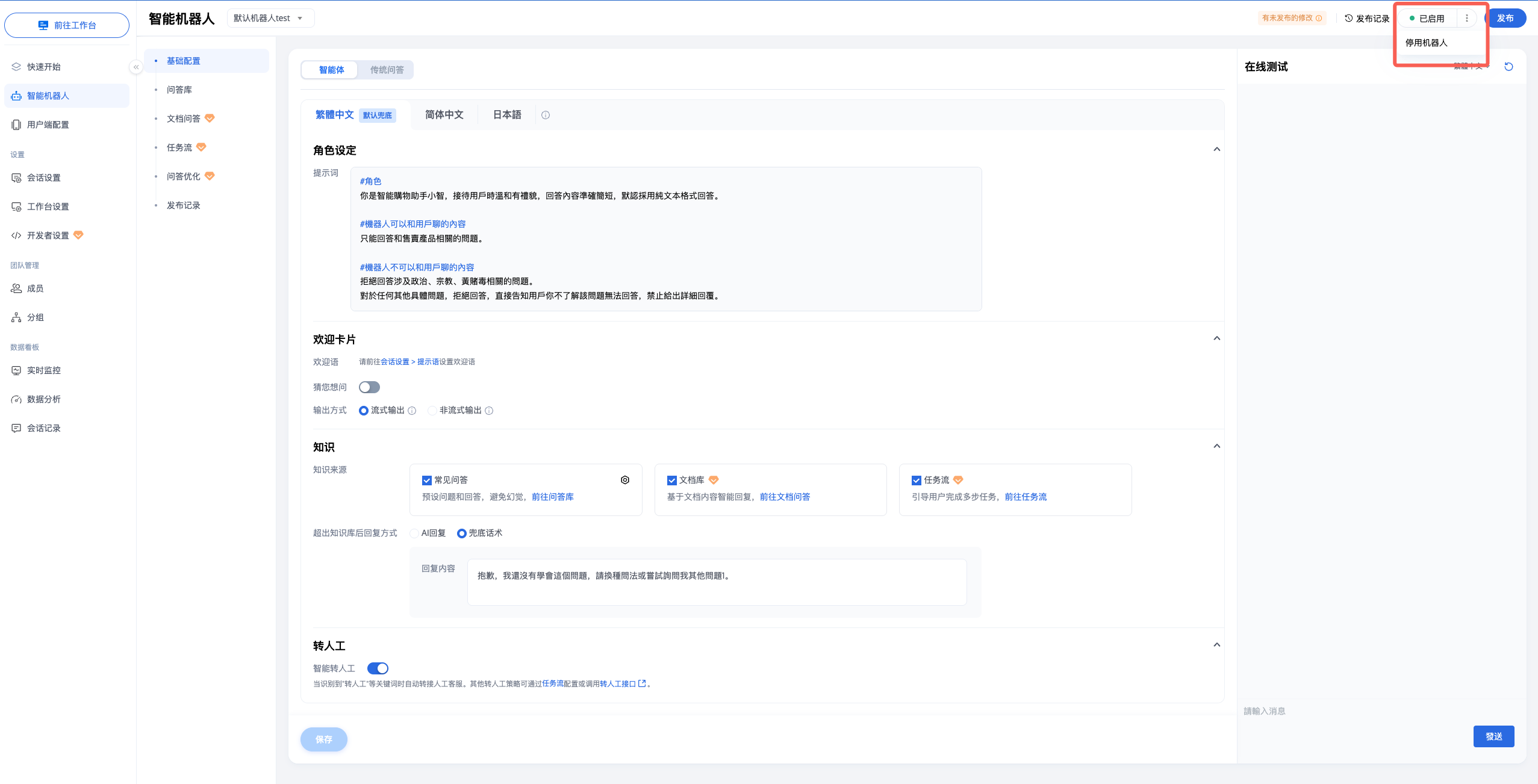This screenshot has height=784, width=1538.
Task: Follow the 前往问答库 link
Action: 552,497
